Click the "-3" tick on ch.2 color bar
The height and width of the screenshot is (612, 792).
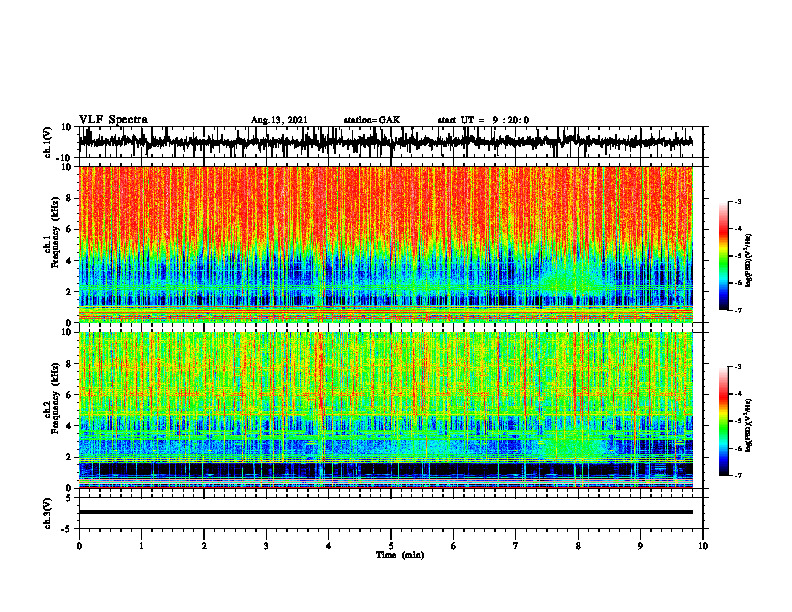click(x=737, y=367)
